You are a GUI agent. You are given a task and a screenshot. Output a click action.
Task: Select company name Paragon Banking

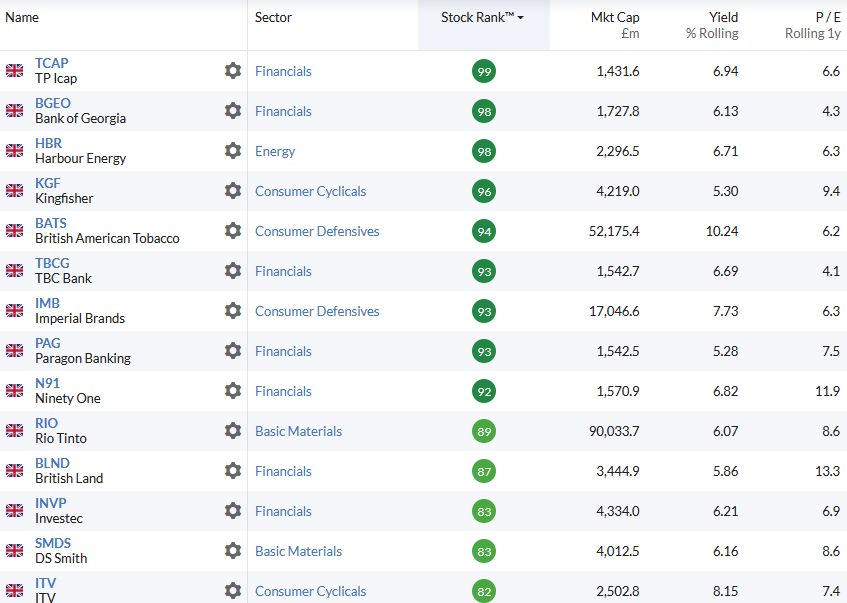tap(83, 358)
